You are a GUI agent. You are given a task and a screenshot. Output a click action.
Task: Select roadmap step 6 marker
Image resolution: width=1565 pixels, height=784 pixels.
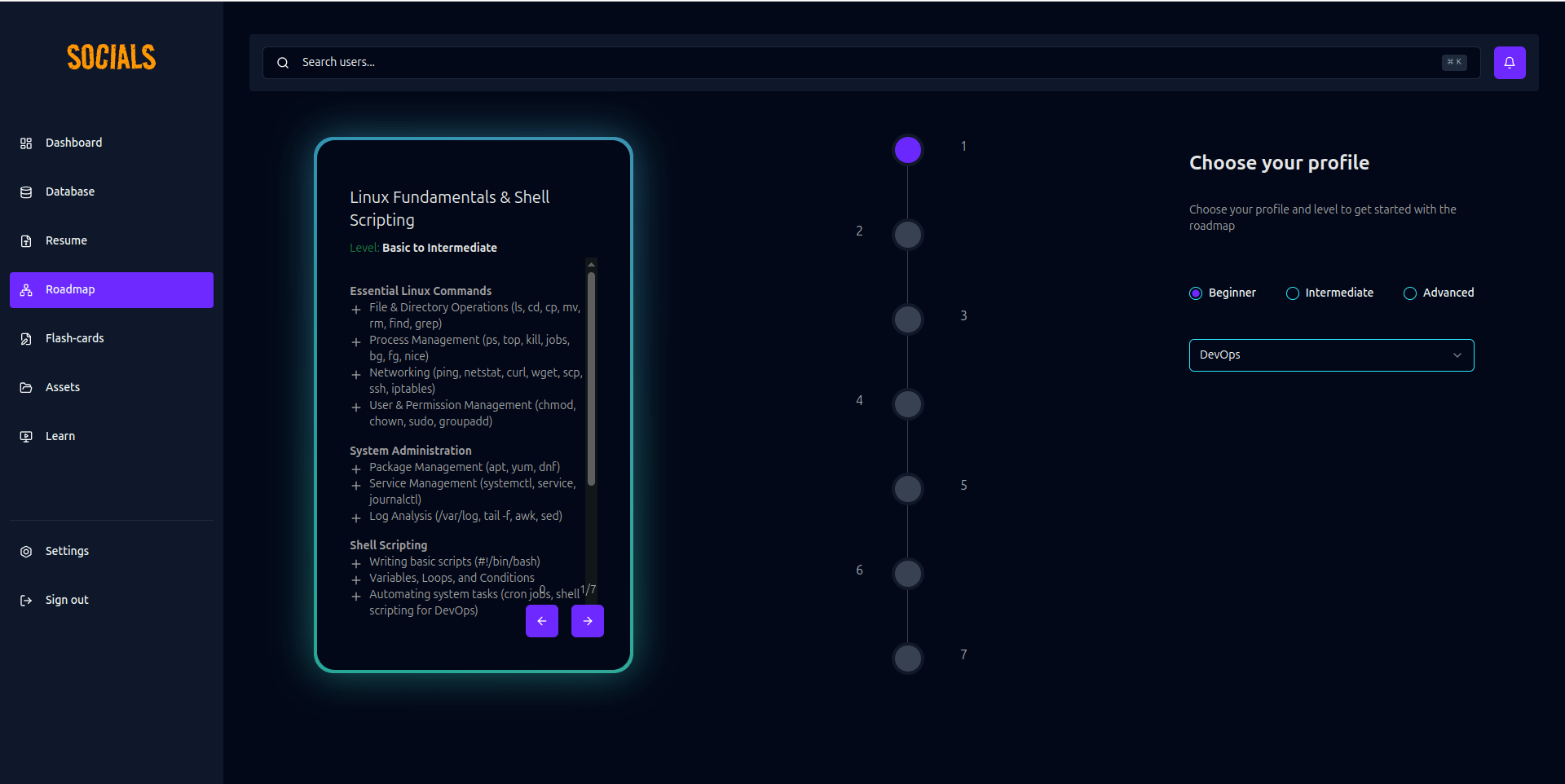tap(908, 574)
